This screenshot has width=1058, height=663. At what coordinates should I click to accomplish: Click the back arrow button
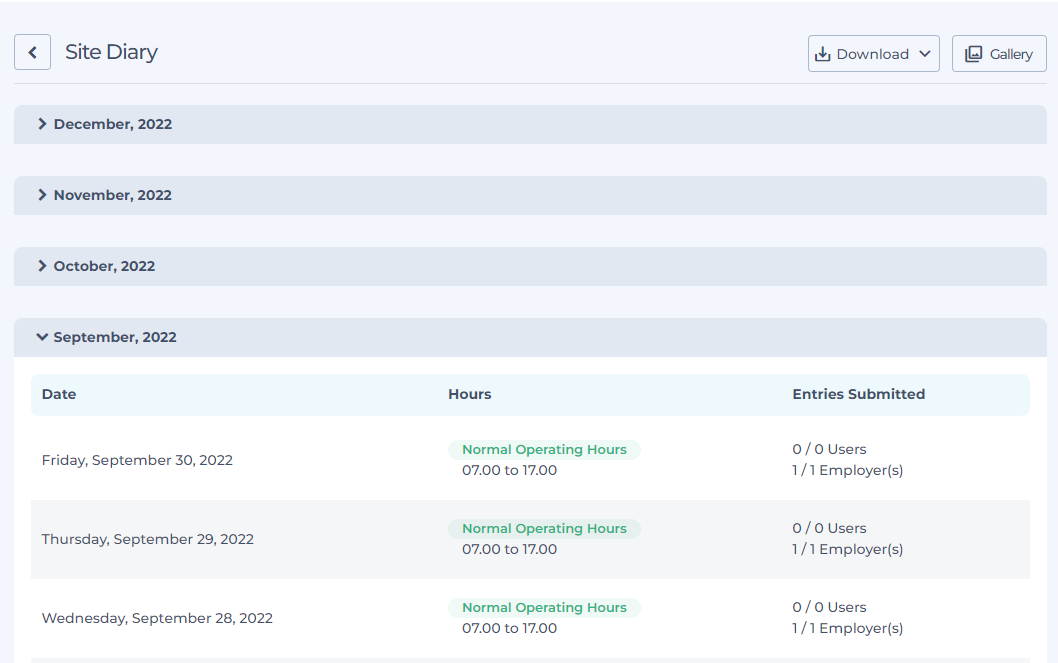click(x=32, y=53)
